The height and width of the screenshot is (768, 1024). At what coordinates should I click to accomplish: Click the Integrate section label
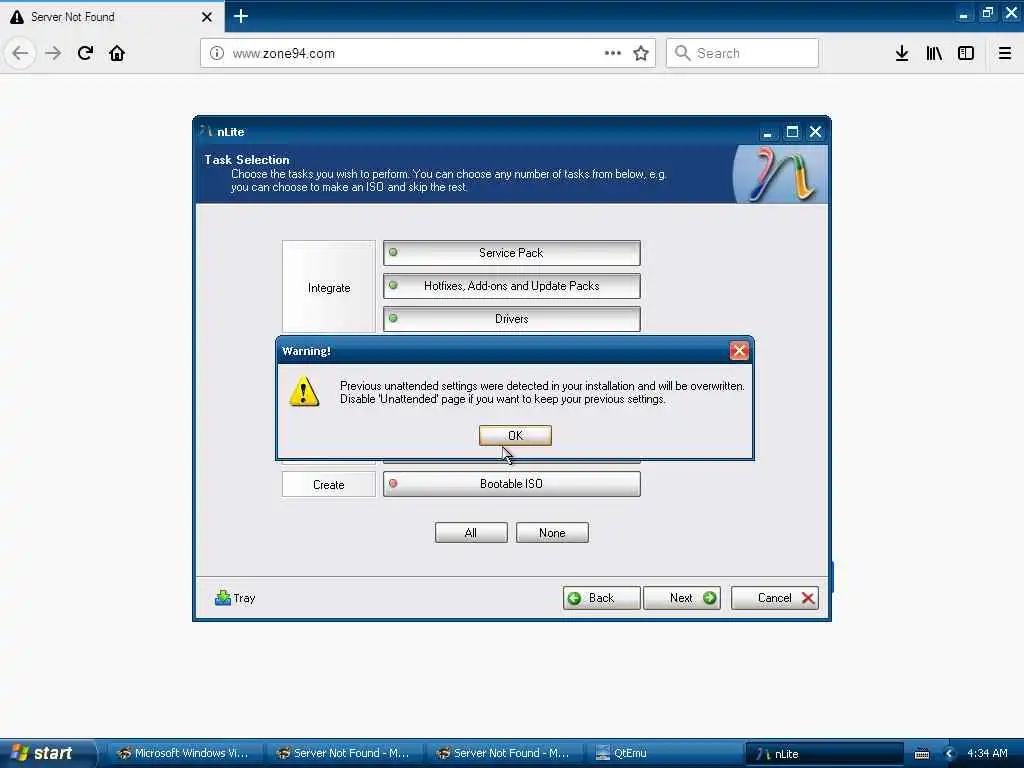328,287
